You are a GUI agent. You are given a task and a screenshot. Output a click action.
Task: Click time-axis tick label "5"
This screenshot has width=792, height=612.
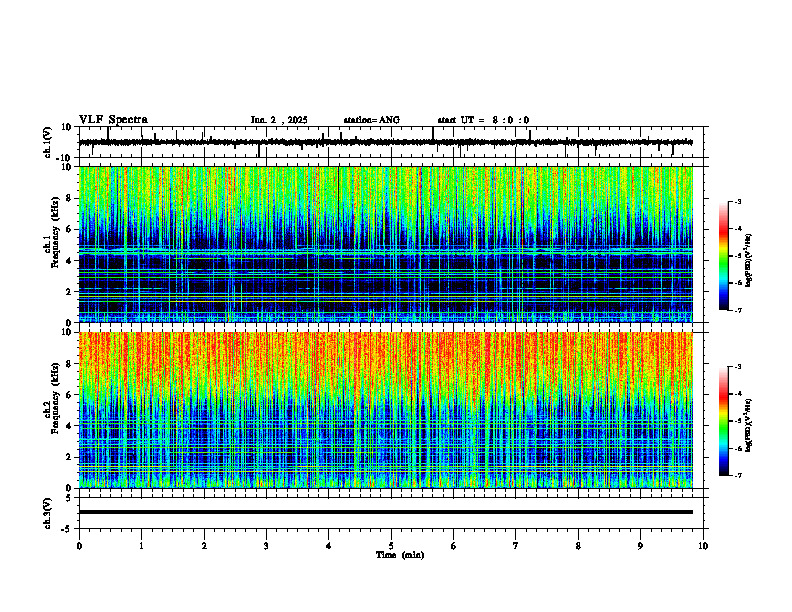click(x=391, y=546)
